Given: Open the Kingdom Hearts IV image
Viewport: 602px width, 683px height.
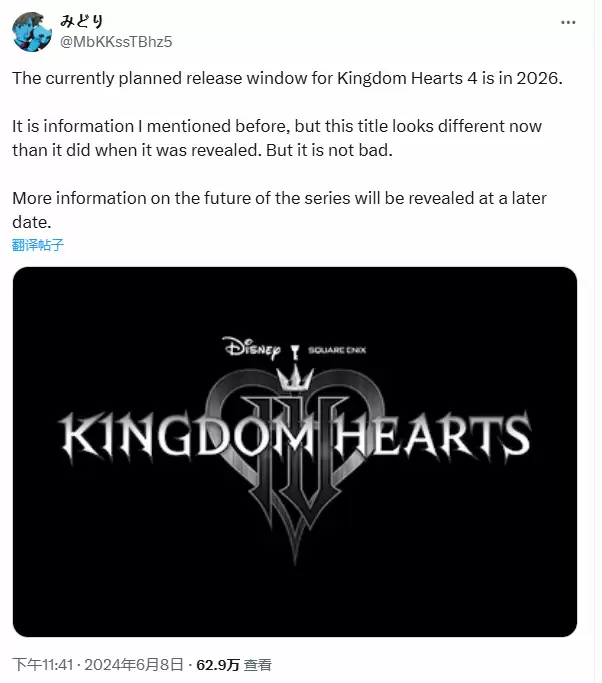Looking at the screenshot, I should tap(295, 450).
